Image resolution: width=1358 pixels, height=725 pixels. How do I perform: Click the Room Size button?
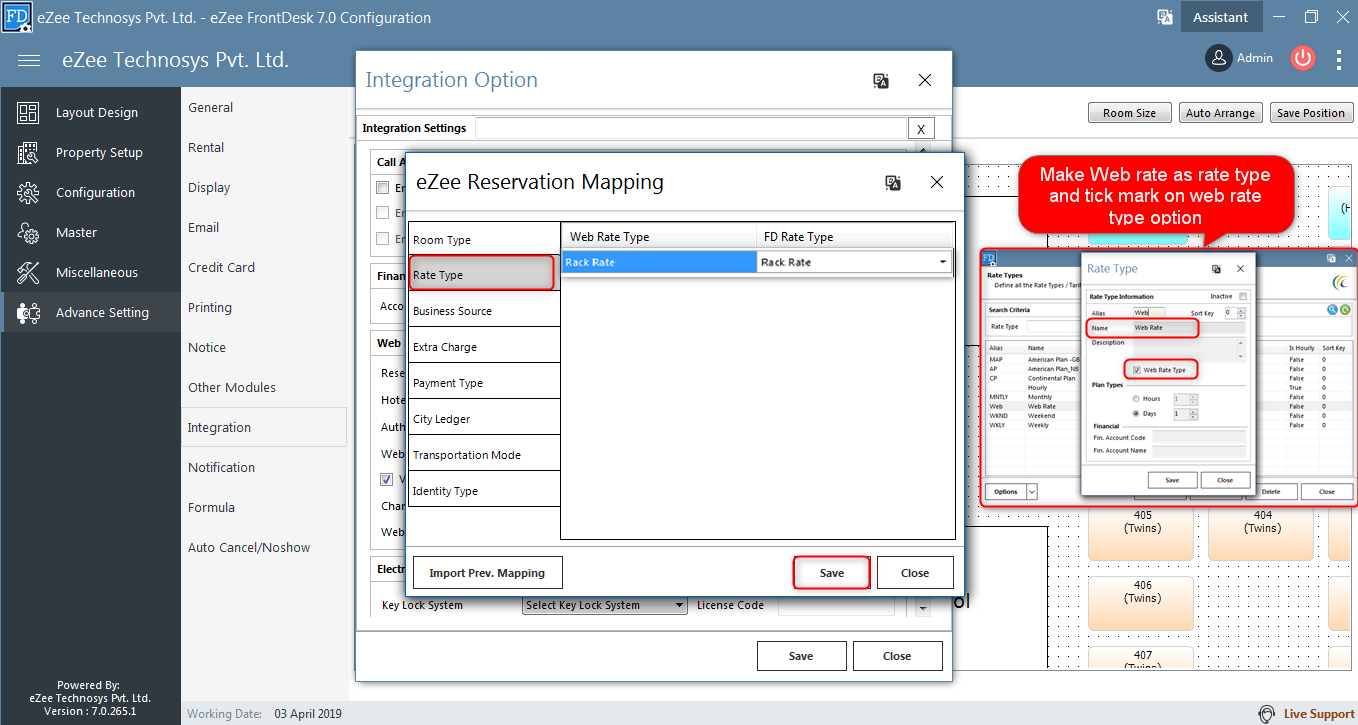click(1129, 113)
